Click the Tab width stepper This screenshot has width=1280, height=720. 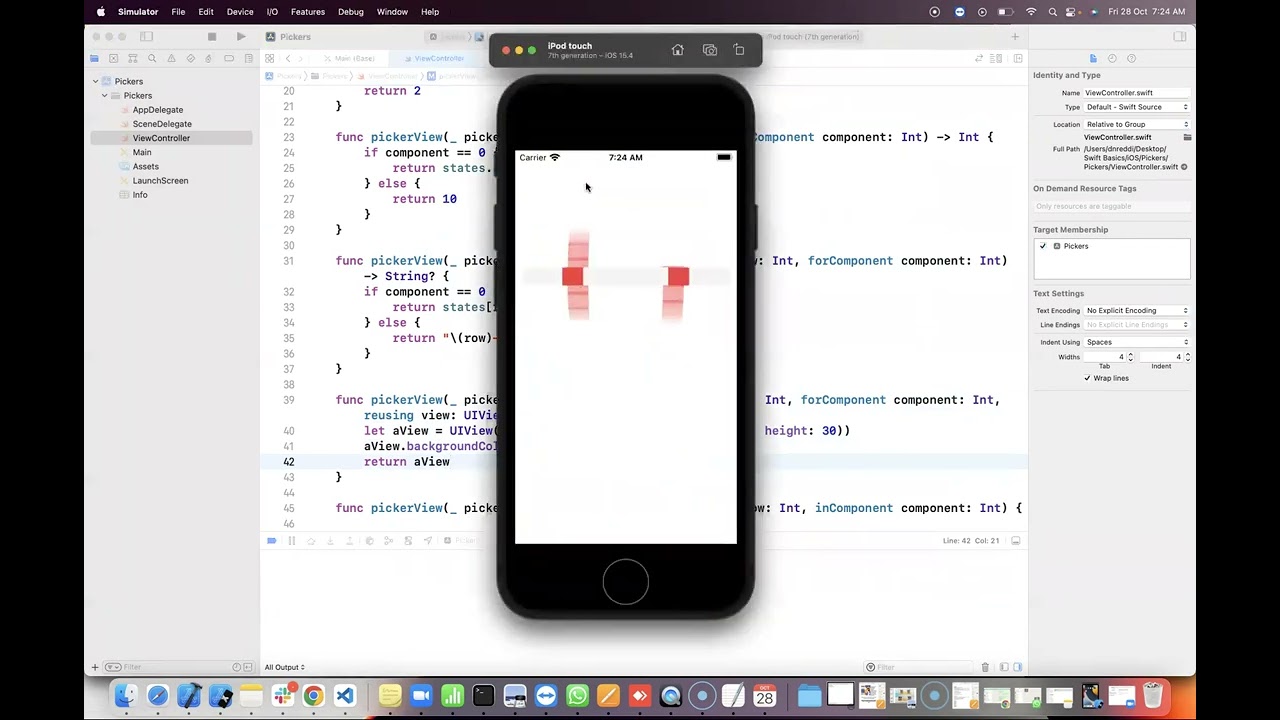[1131, 357]
